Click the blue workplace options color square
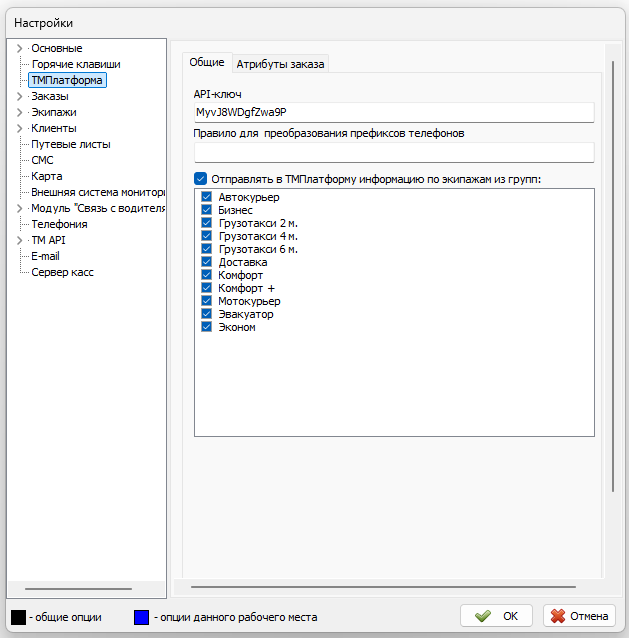Screen dimensions: 629x638 click(x=141, y=617)
